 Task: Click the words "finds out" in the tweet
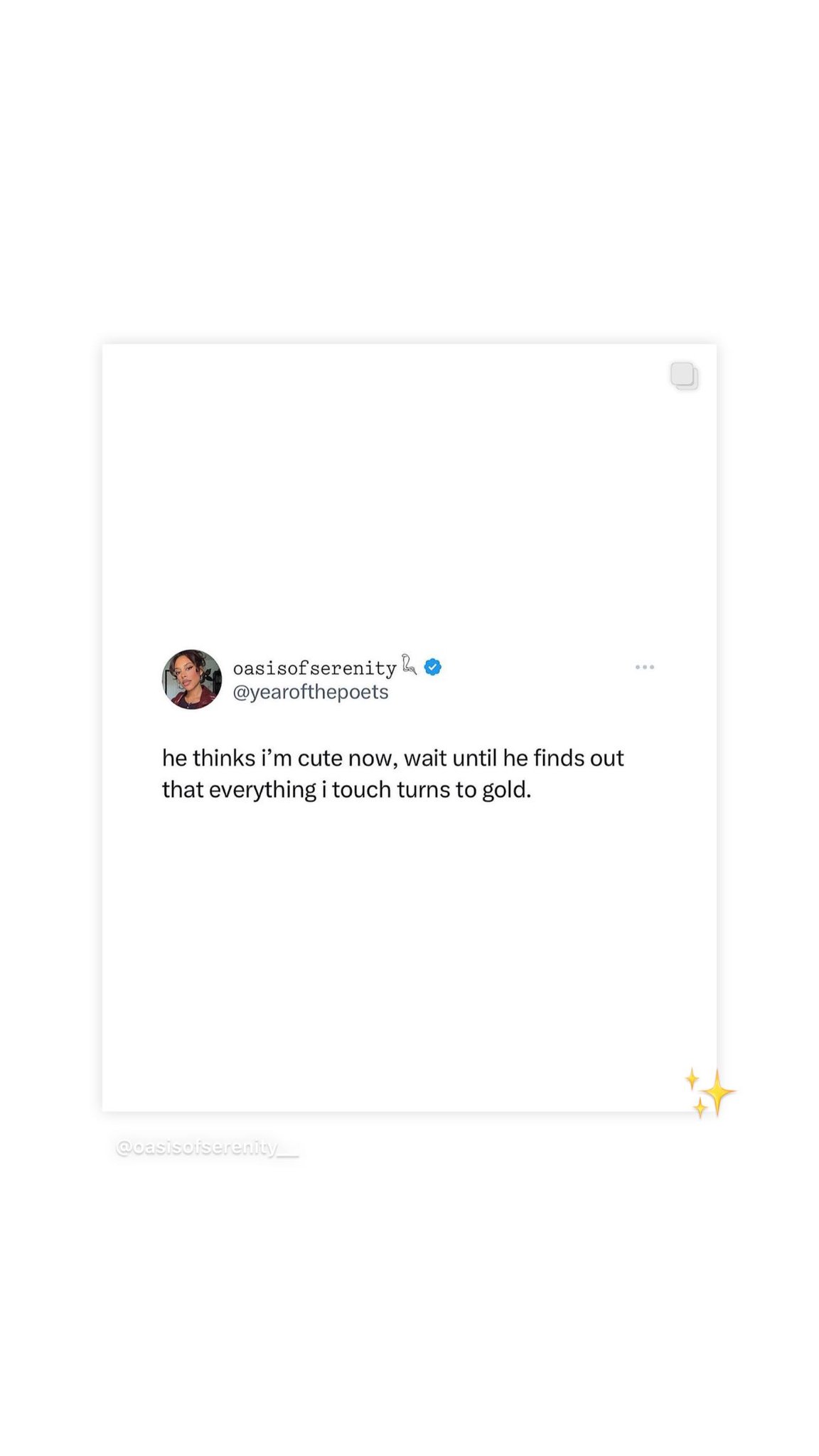point(579,758)
